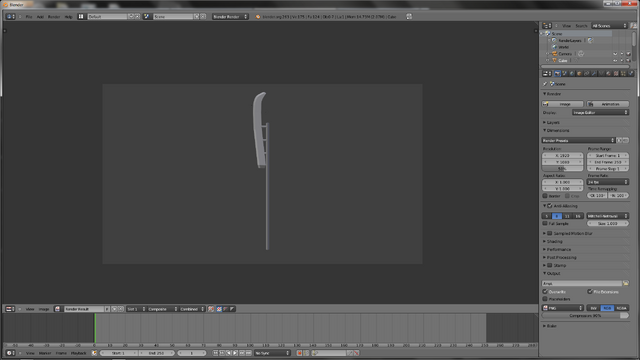Jump to the start frame
Image resolution: width=640 pixels, height=360 pixels.
point(215,353)
